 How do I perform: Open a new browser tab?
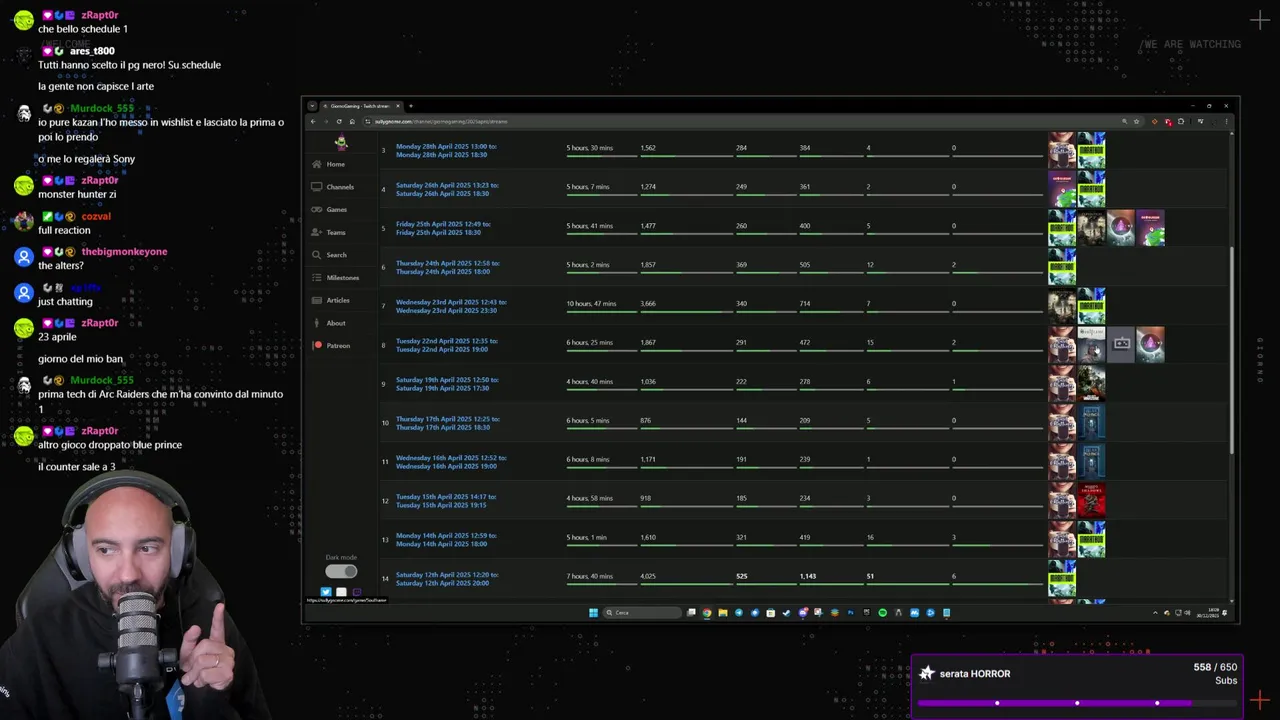(x=411, y=106)
